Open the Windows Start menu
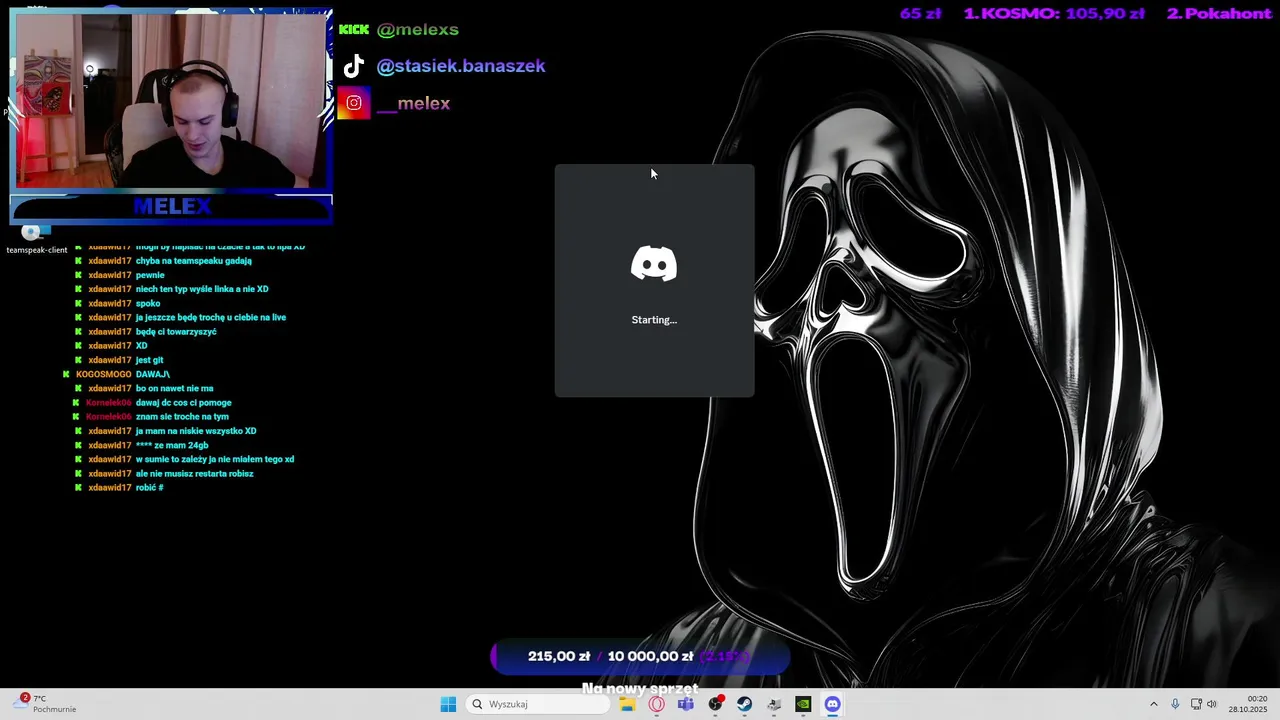Viewport: 1280px width, 720px height. click(448, 704)
